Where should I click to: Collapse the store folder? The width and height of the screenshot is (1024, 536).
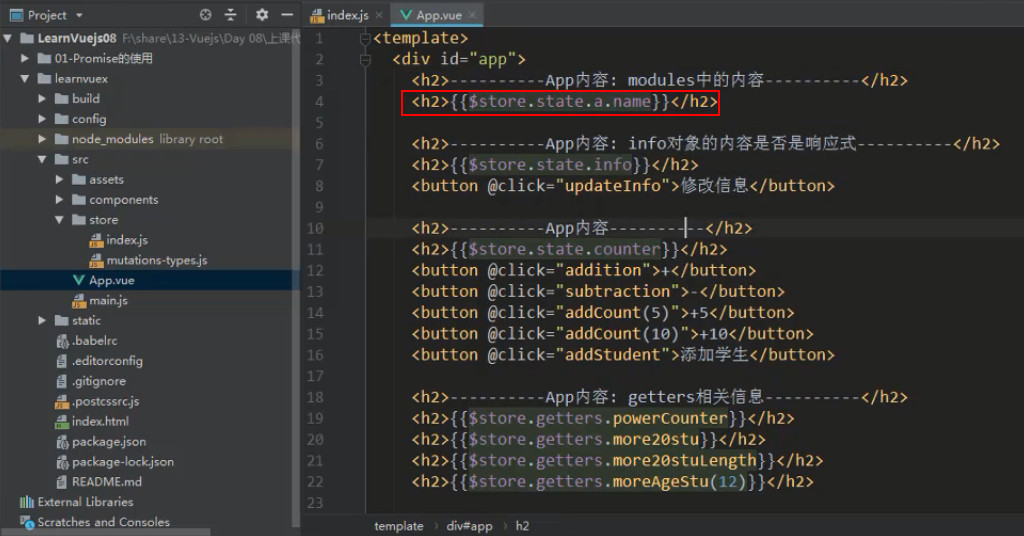click(59, 220)
